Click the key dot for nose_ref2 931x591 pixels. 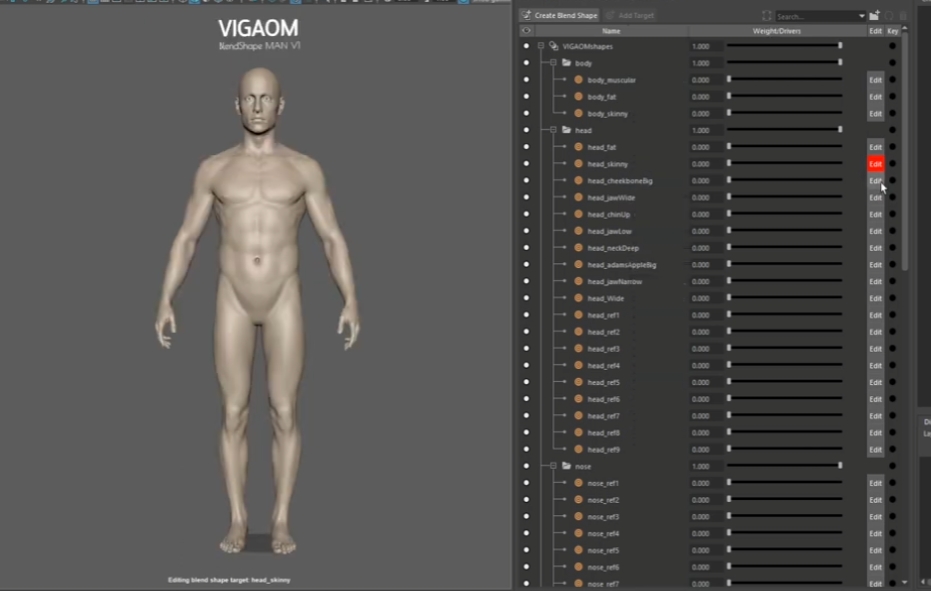pyautogui.click(x=892, y=500)
